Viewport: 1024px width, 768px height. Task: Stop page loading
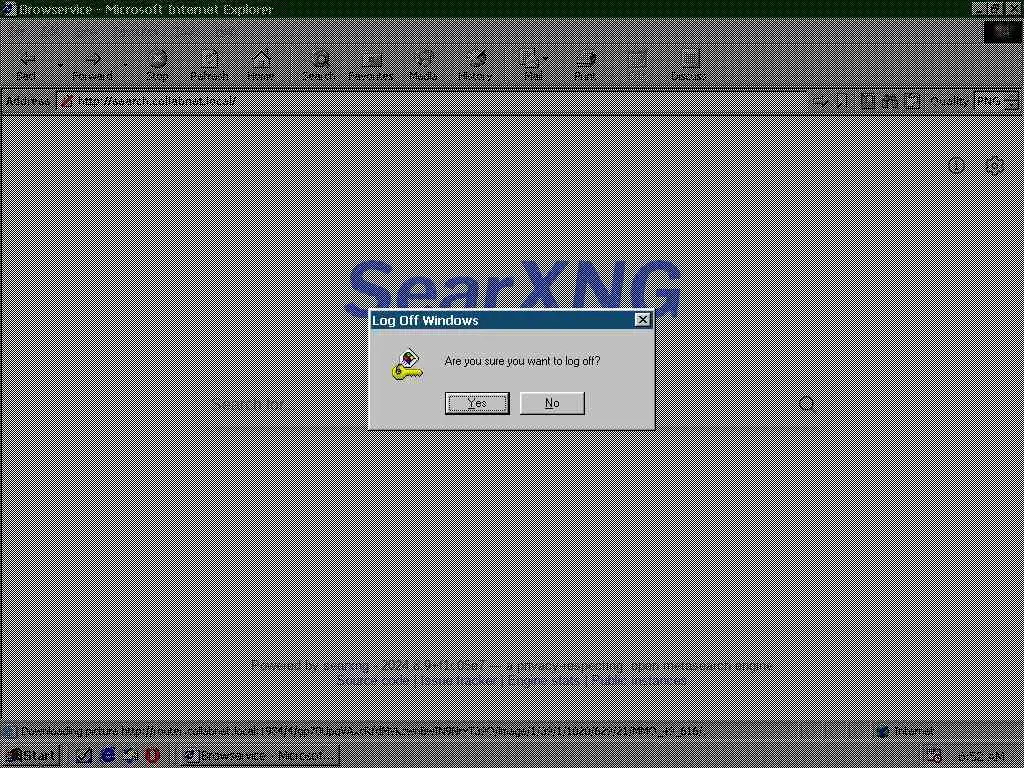pyautogui.click(x=157, y=65)
